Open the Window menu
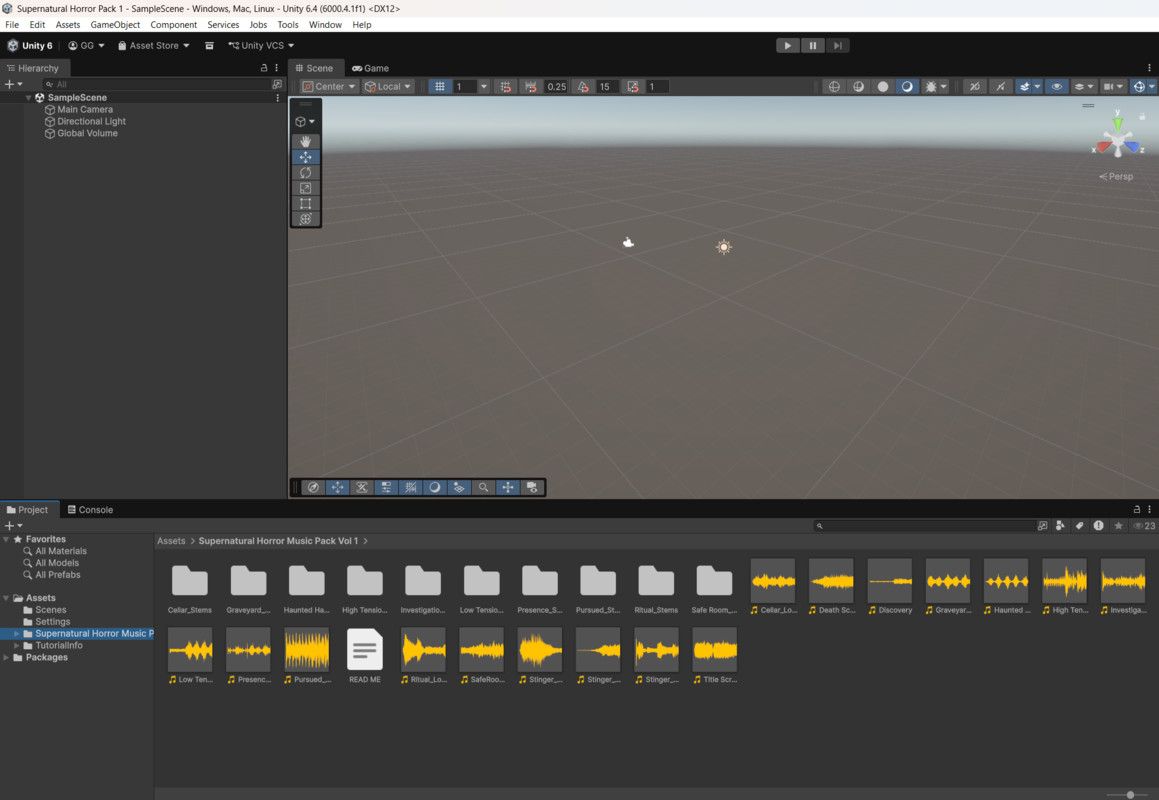The image size is (1159, 800). (325, 24)
